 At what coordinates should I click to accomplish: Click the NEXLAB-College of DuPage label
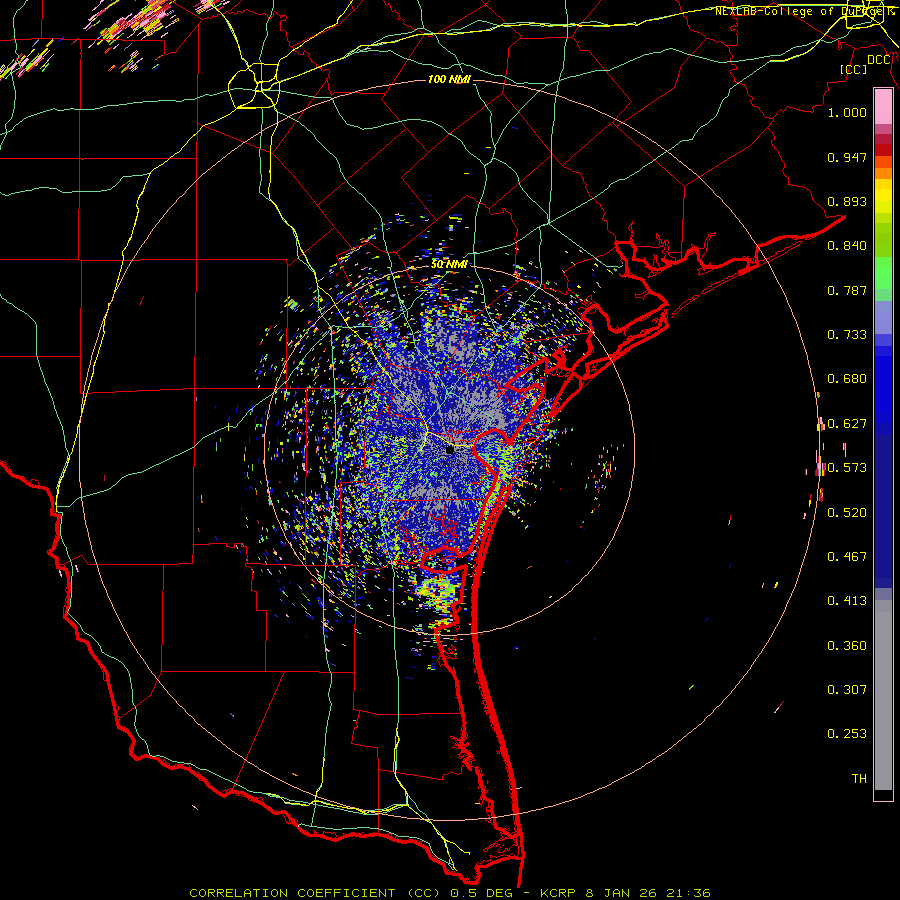[805, 11]
